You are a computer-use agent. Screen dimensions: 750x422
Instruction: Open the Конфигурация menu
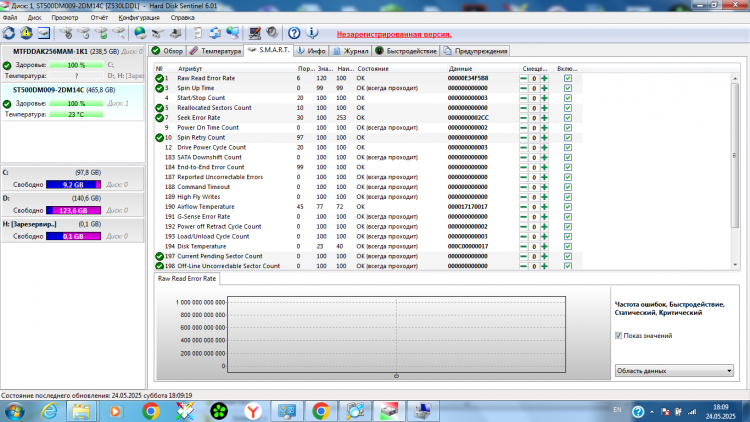139,18
